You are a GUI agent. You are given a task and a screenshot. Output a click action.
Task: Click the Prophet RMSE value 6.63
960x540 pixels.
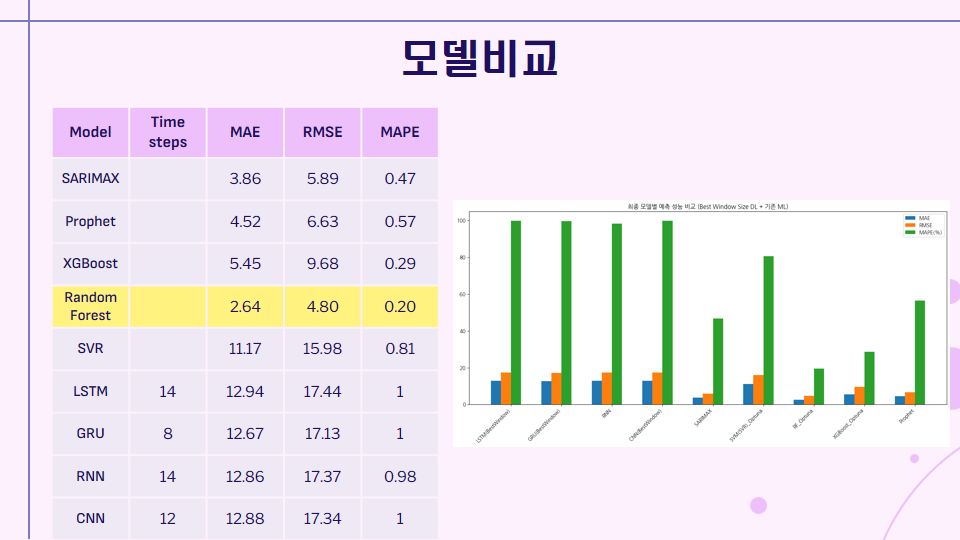point(323,222)
